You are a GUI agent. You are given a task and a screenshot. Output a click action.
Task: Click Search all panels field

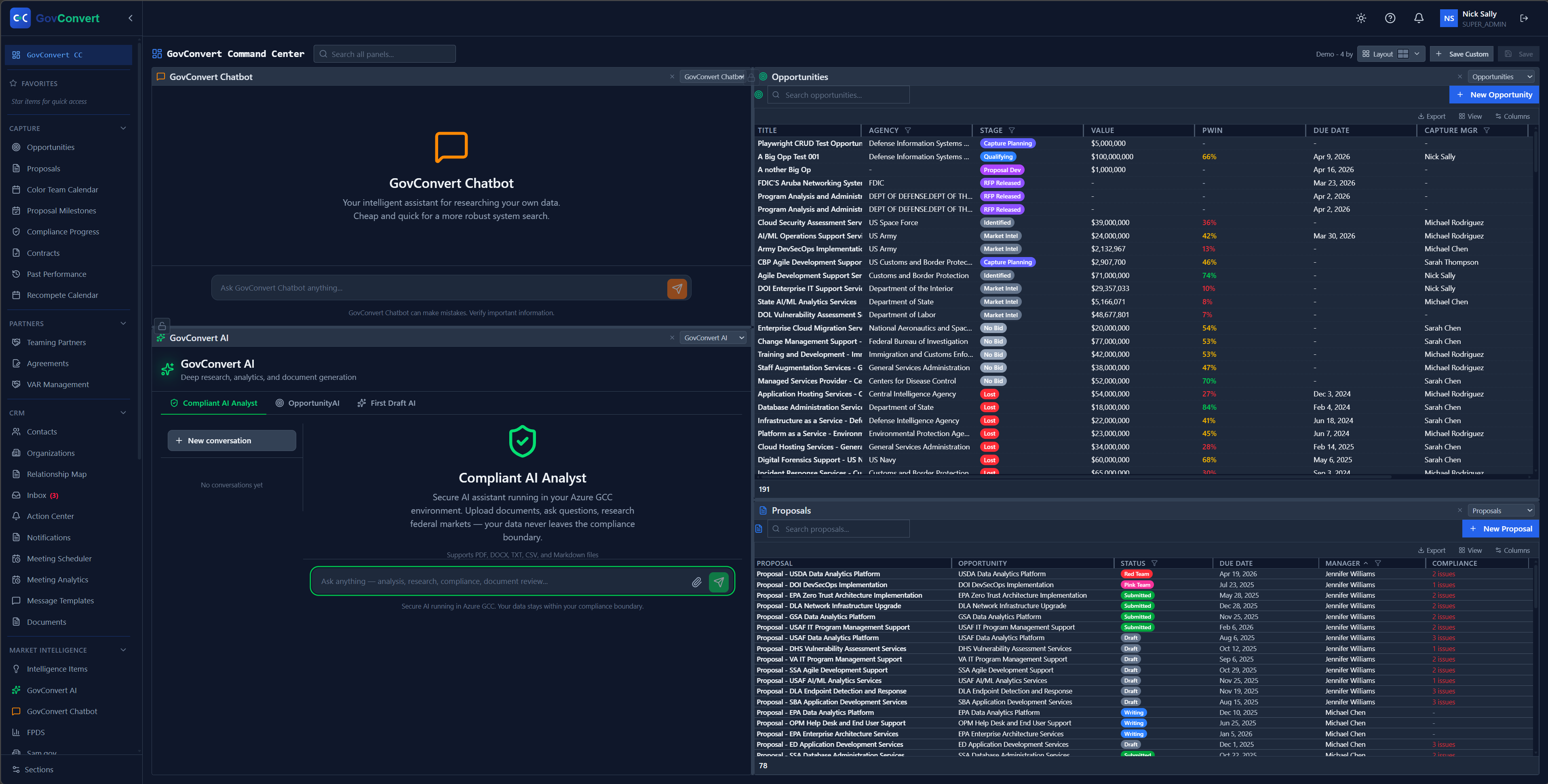coord(385,54)
